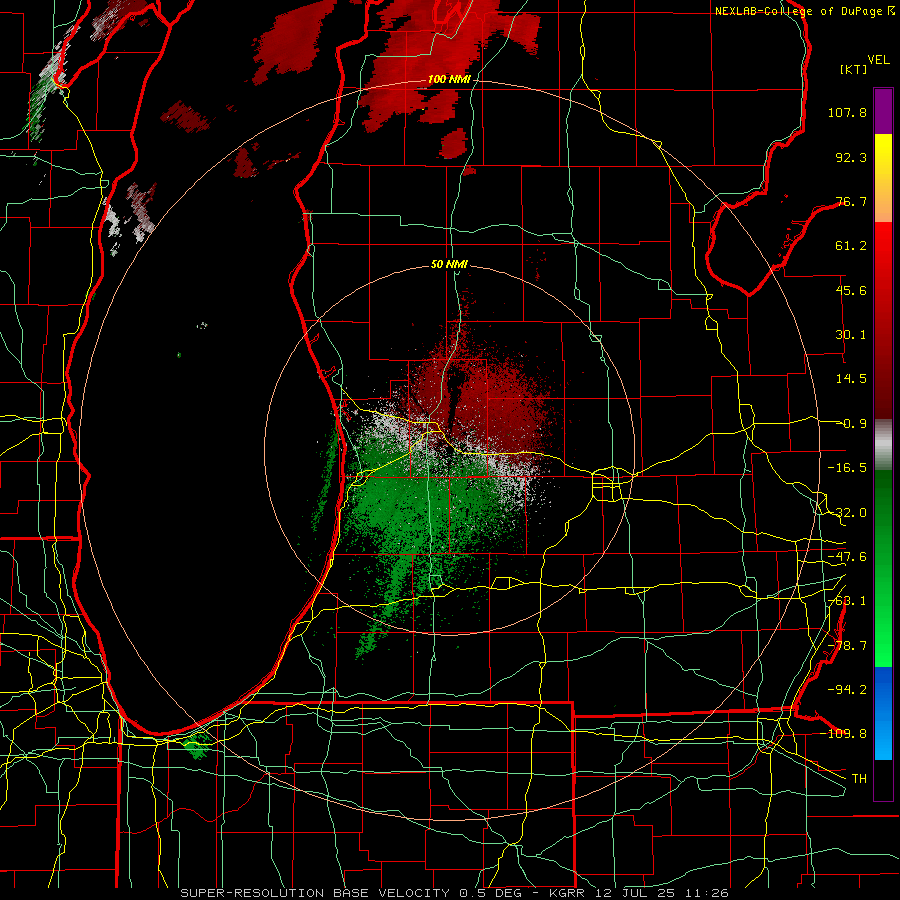Click the -16.5 velocity scale value

847,468
